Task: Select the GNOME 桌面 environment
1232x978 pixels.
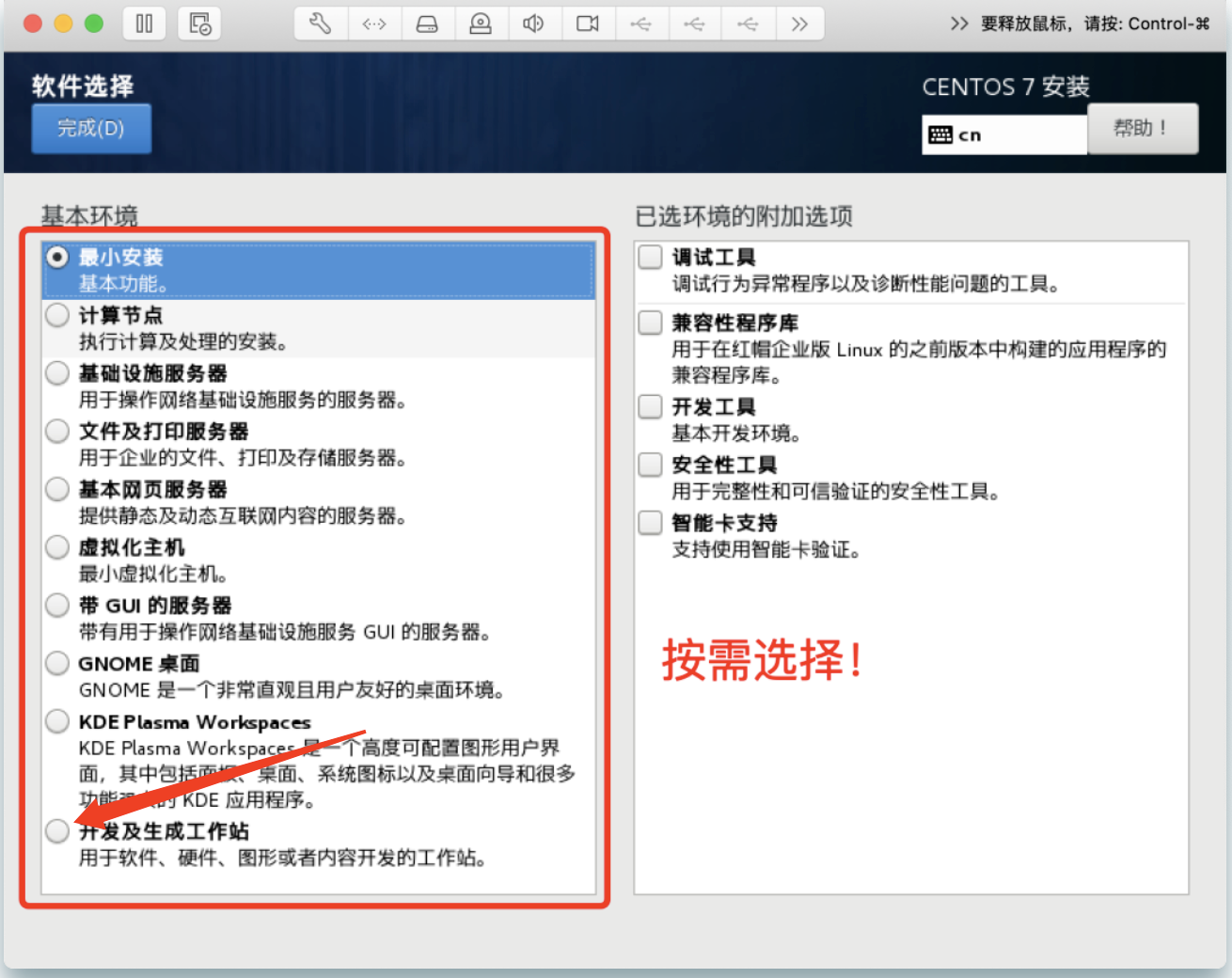Action: pyautogui.click(x=57, y=664)
